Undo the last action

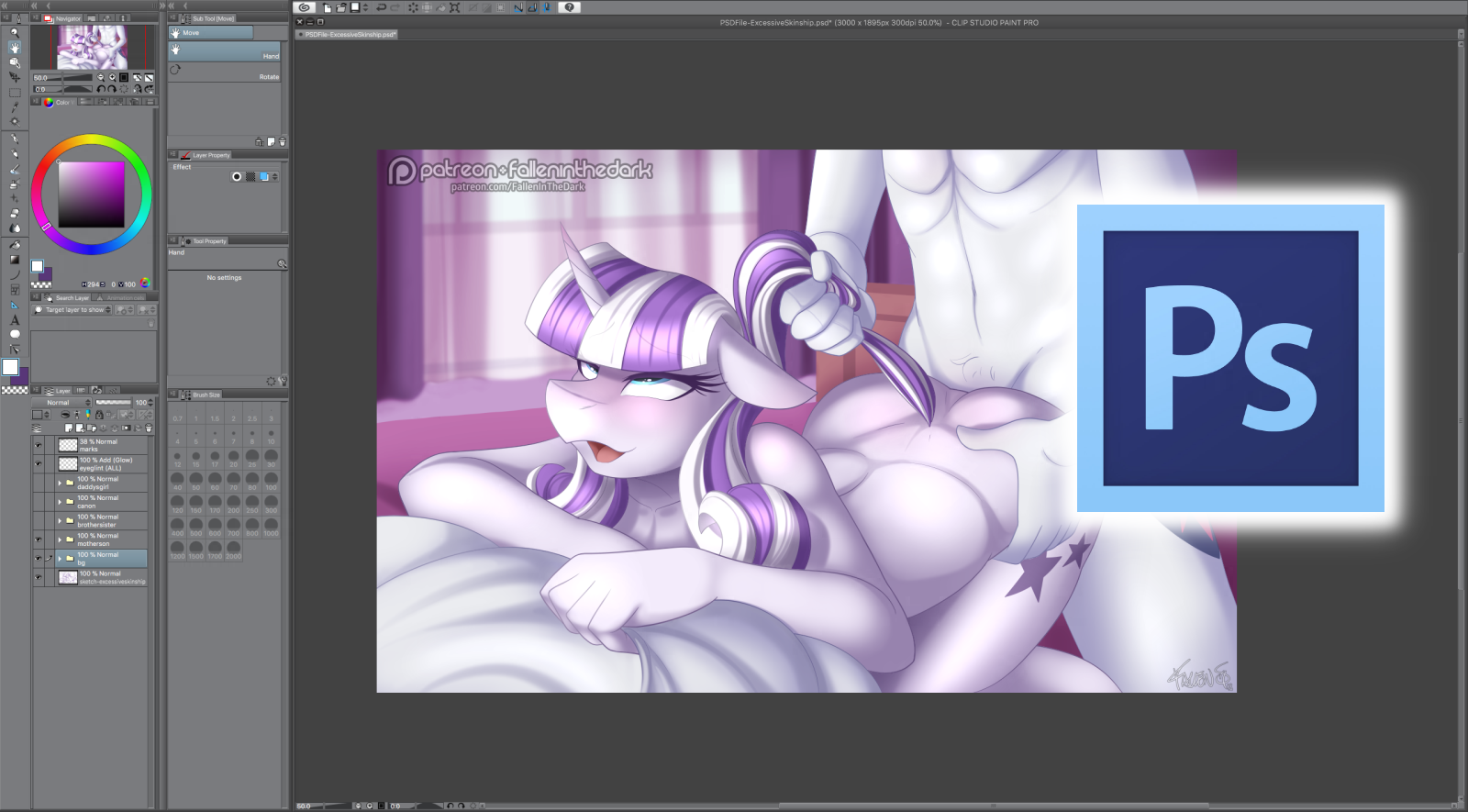pos(381,7)
